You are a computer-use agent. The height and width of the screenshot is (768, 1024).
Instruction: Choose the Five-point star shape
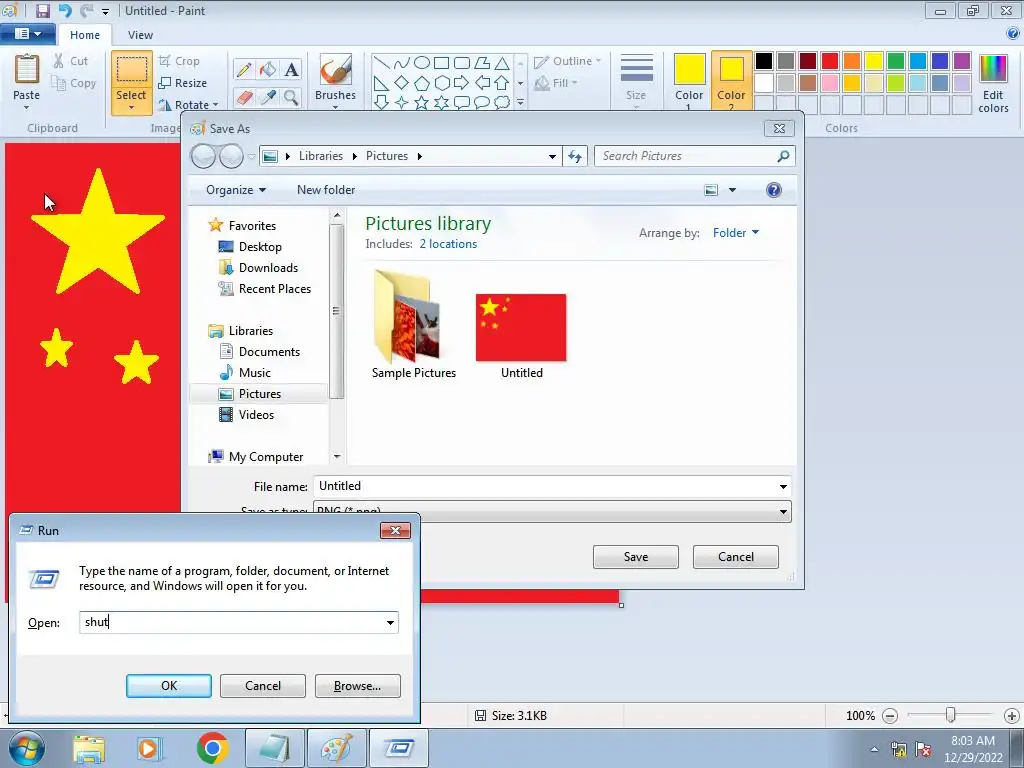[422, 103]
